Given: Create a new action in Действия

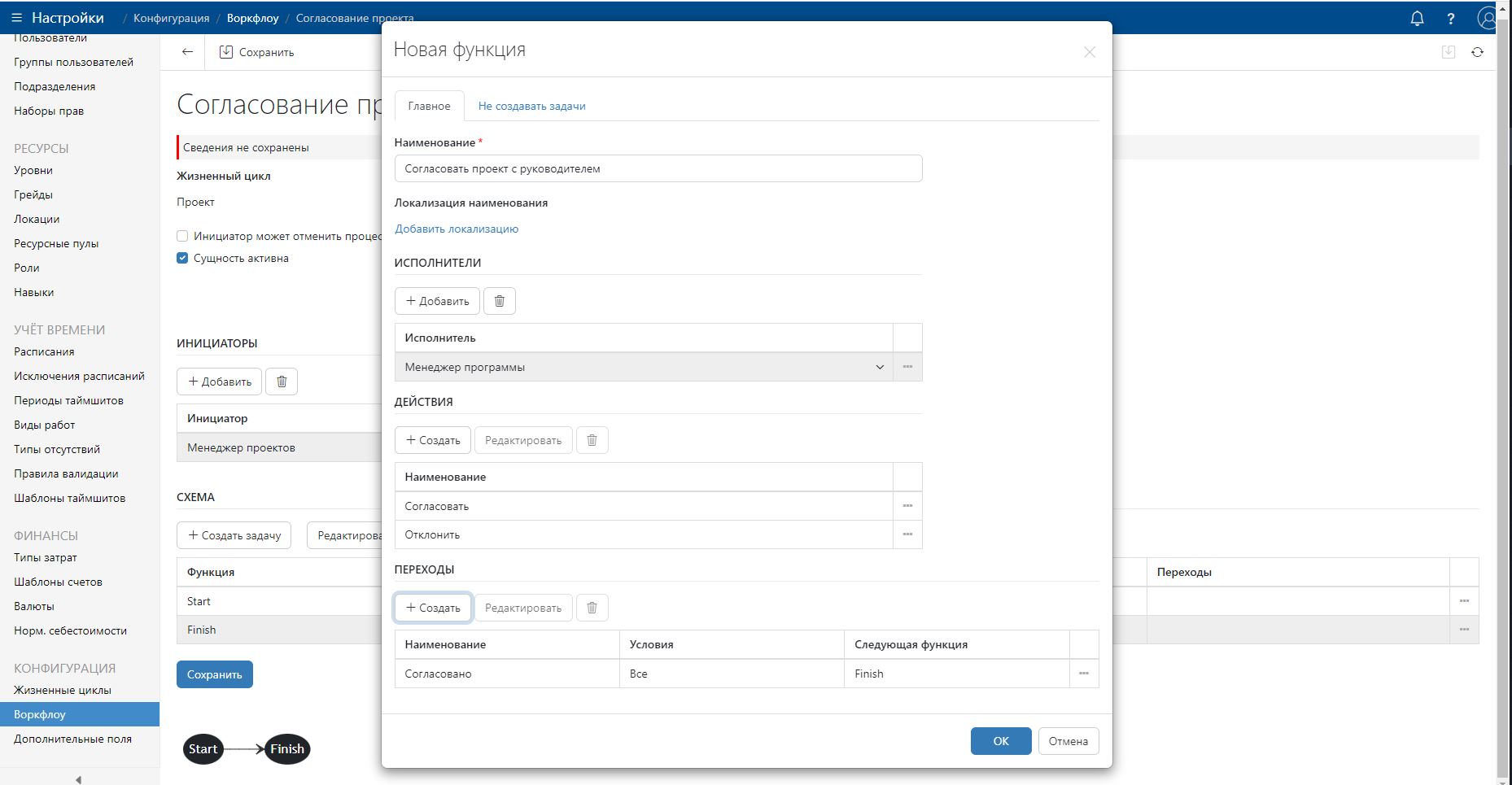Looking at the screenshot, I should (433, 440).
